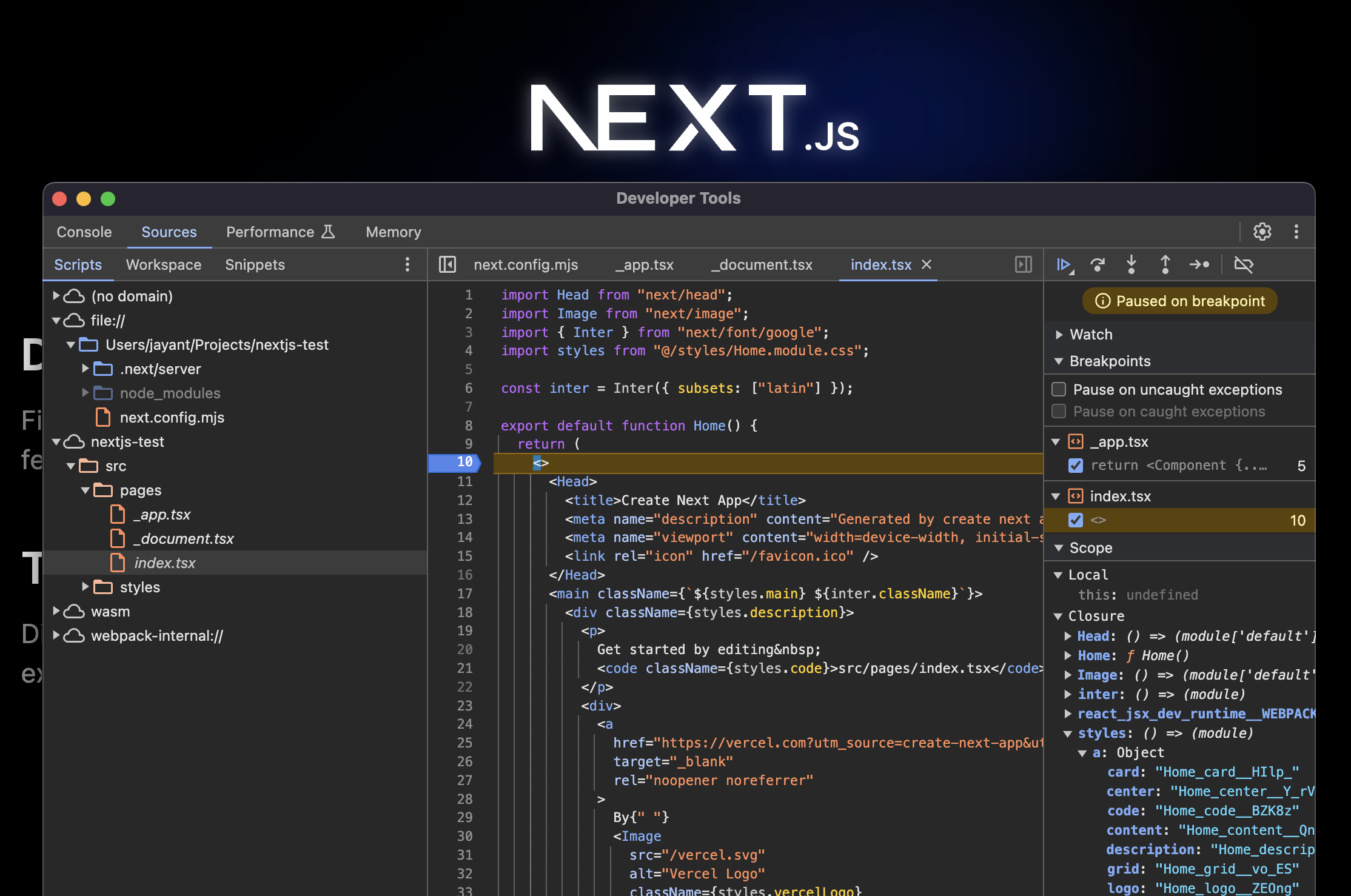Click index.tsx breakpoint group file icon
Image resolution: width=1351 pixels, height=896 pixels.
pyautogui.click(x=1076, y=496)
